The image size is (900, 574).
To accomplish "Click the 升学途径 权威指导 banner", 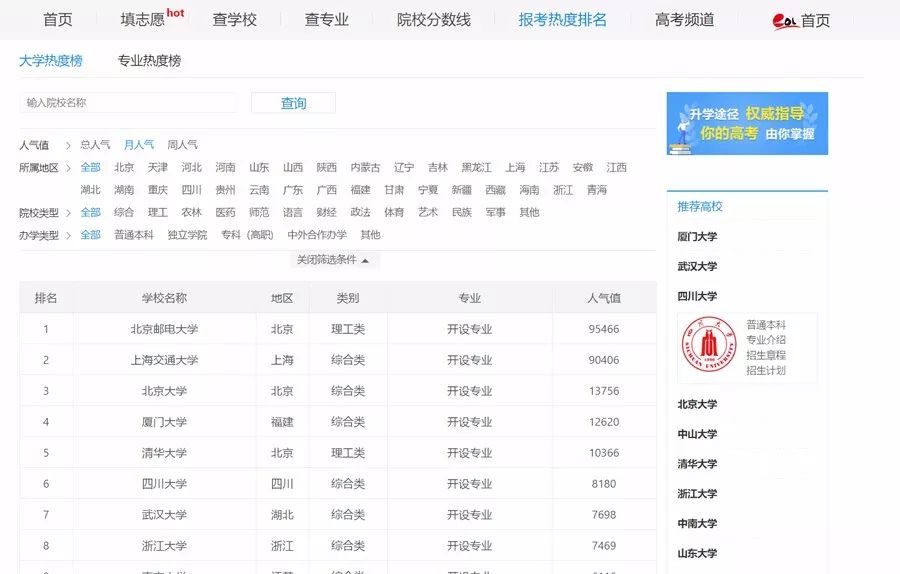I will (x=747, y=123).
